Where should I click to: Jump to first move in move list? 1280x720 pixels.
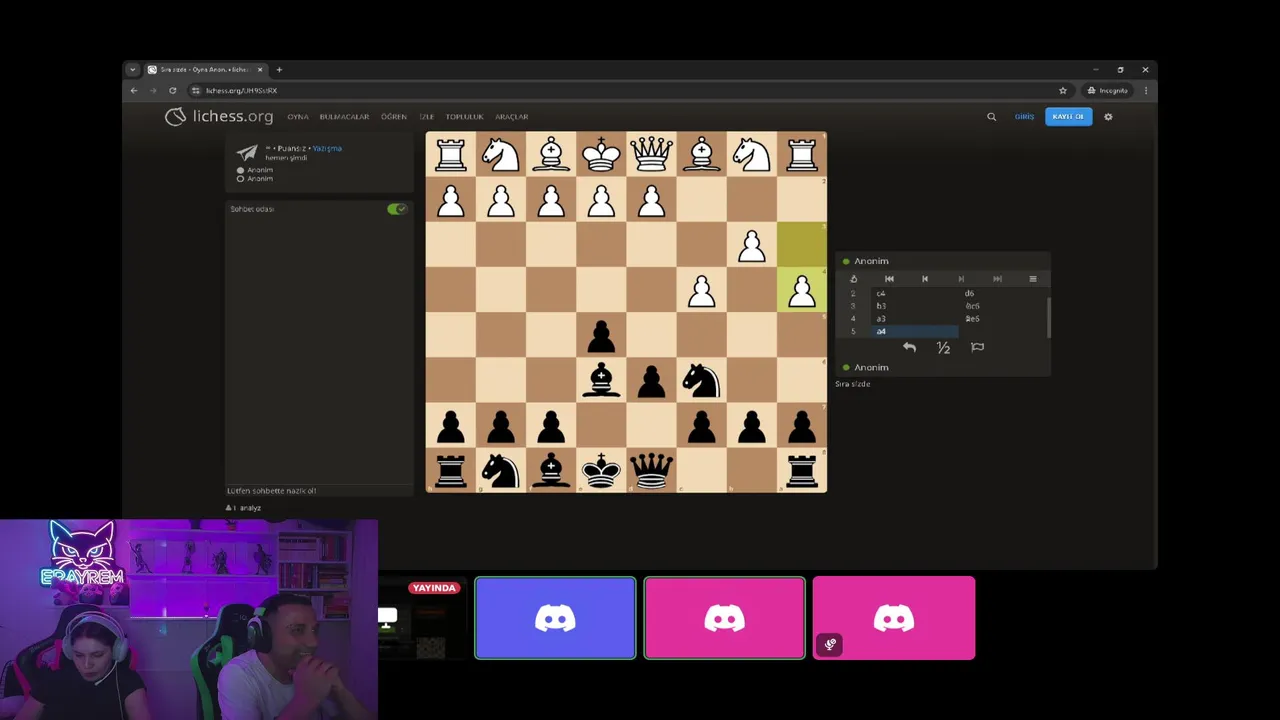[x=889, y=279]
